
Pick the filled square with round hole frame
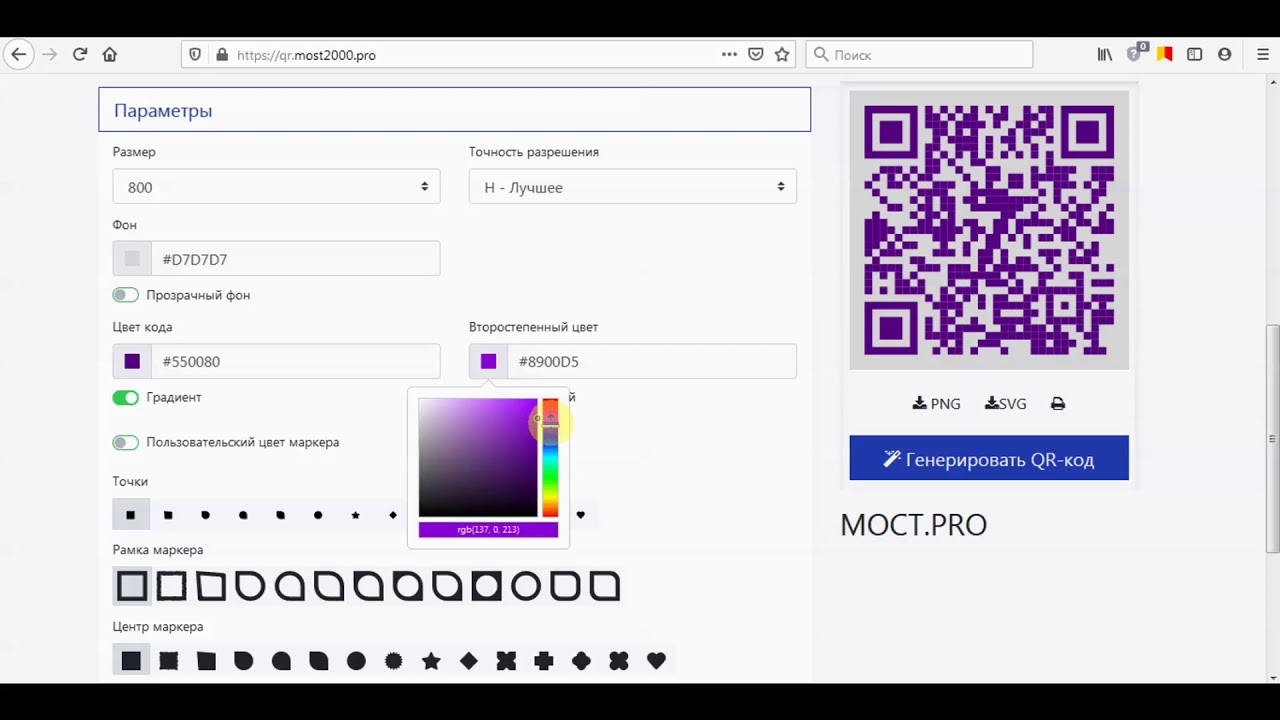(x=486, y=586)
